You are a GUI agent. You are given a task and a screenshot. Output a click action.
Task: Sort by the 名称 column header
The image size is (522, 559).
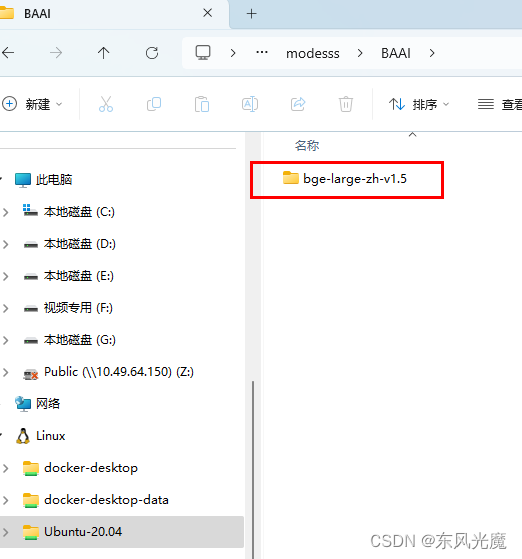click(x=307, y=145)
